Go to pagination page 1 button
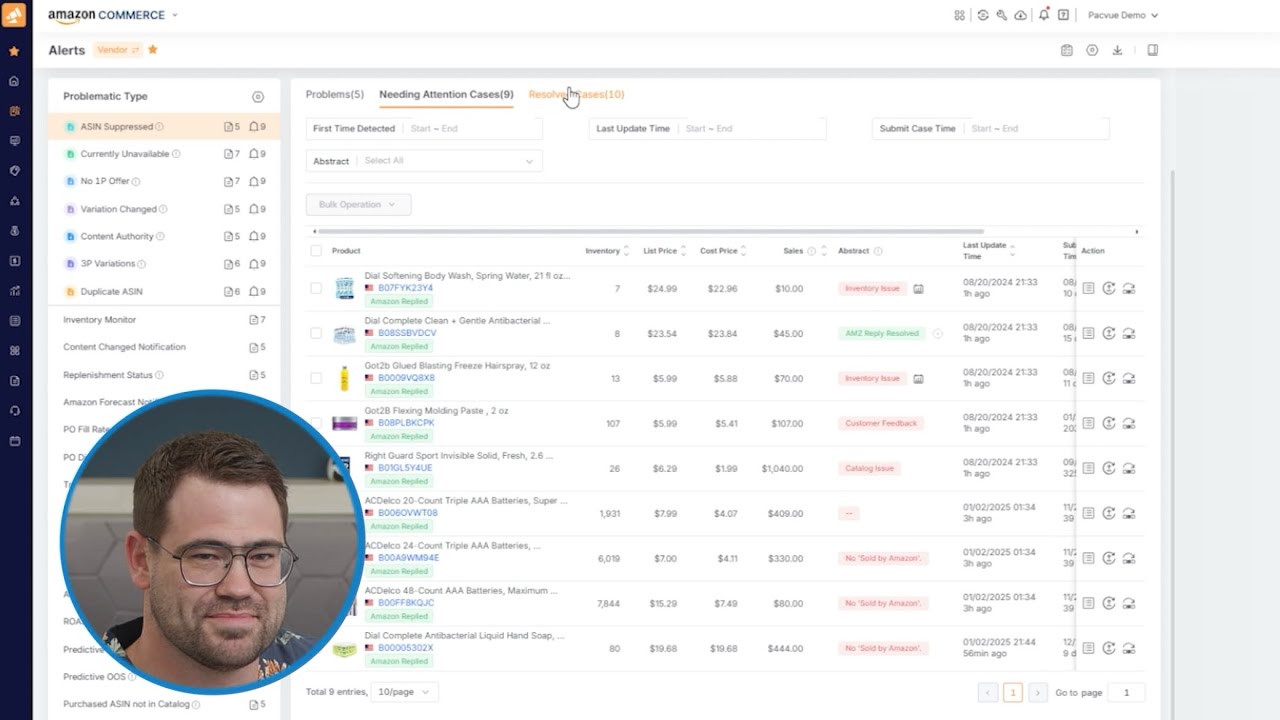Screen dimensions: 1280x720 [x=1012, y=692]
